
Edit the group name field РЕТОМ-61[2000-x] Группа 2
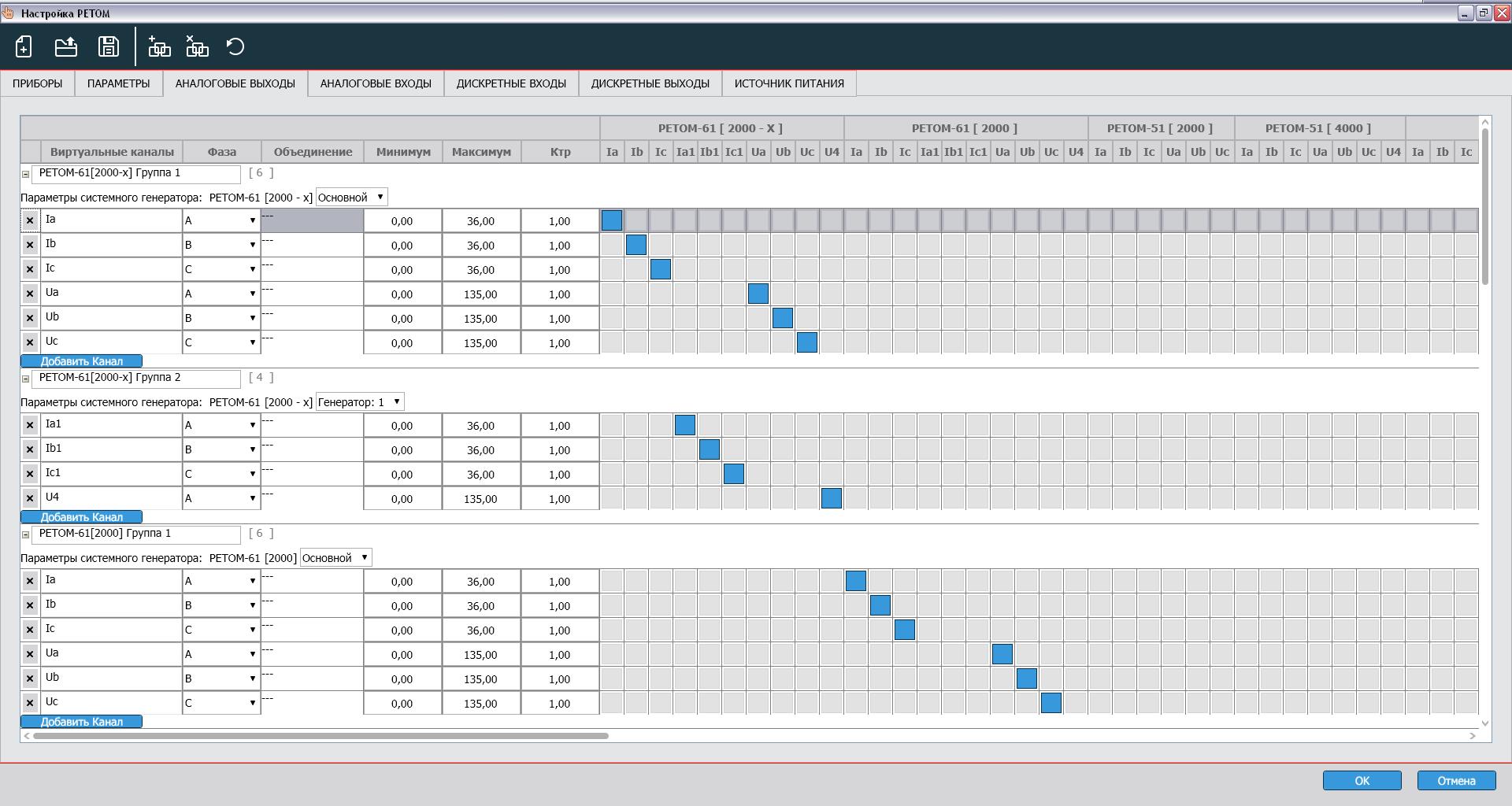click(x=136, y=379)
